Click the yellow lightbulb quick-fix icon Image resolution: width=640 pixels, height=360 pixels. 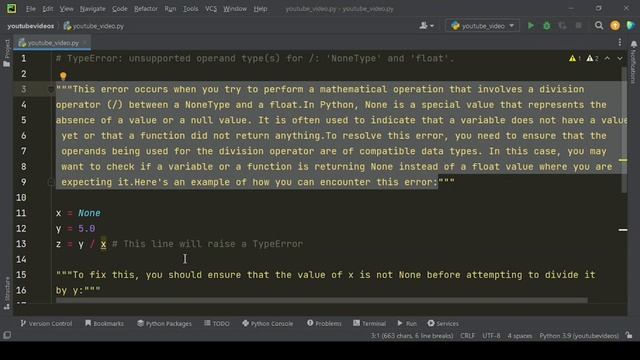(63, 76)
